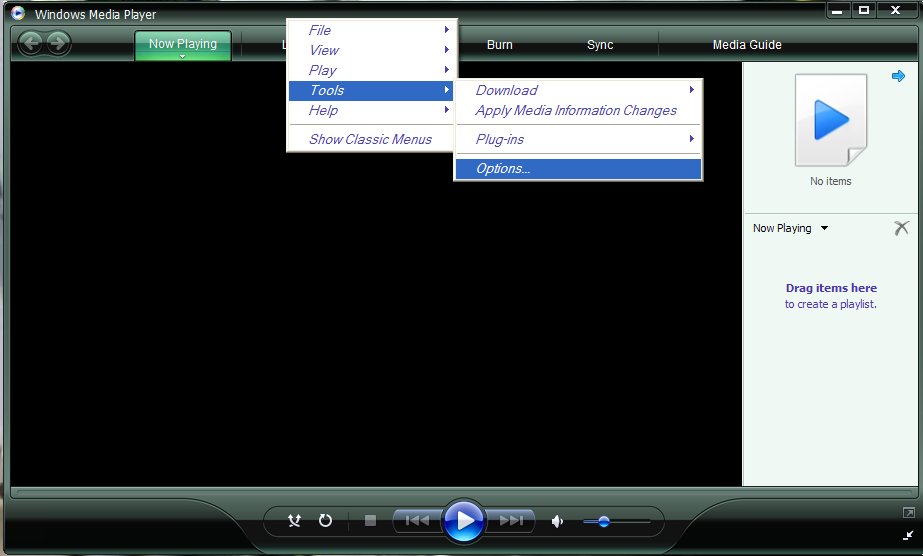Screen dimensions: 923x556
Task: Toggle repeat playback mode
Action: (x=325, y=521)
